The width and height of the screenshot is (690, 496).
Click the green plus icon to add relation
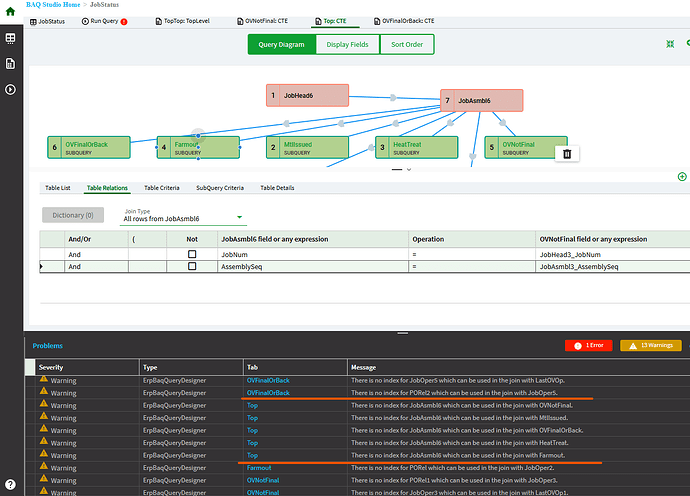[x=682, y=177]
